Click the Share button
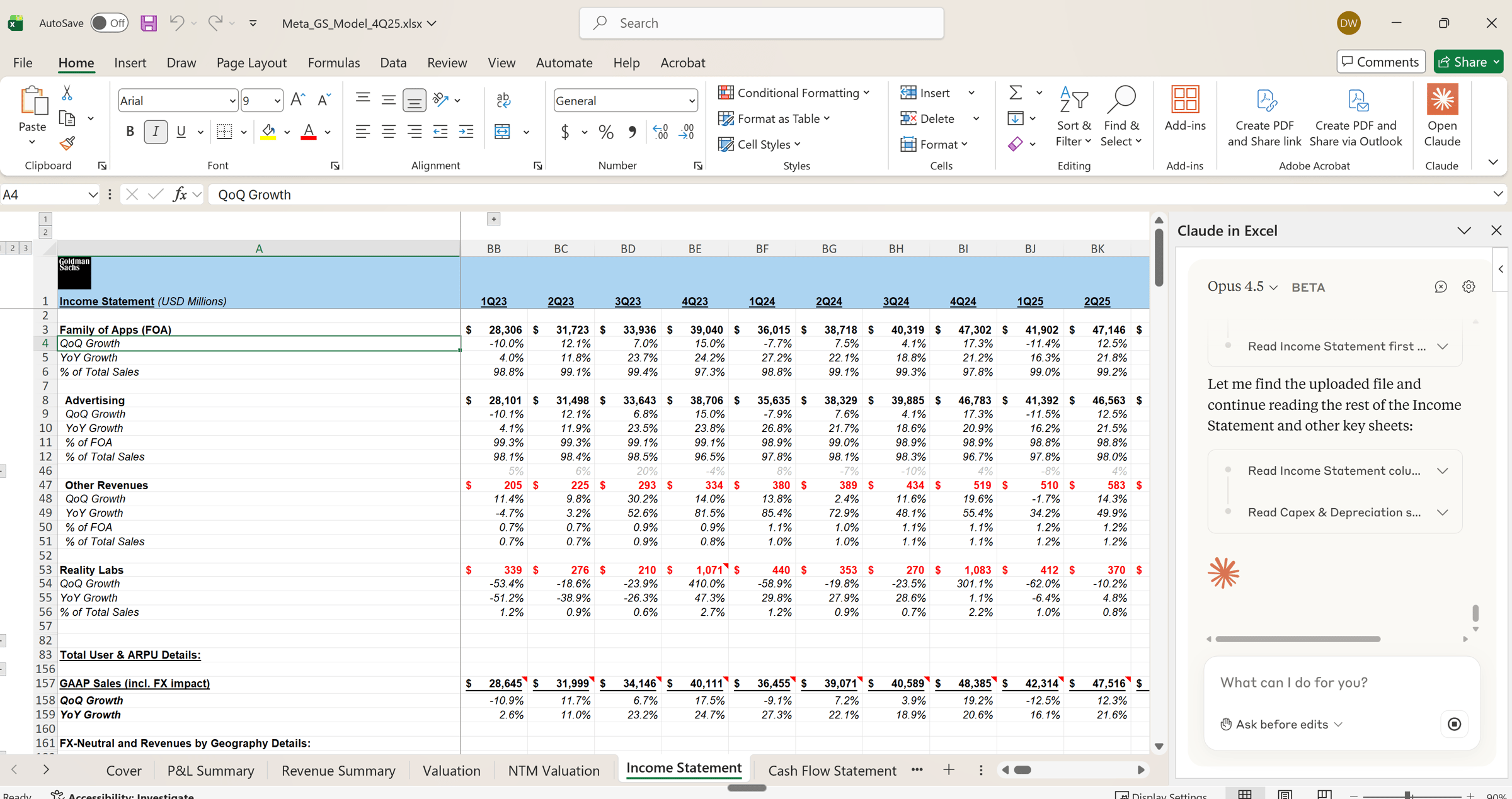The image size is (1512, 799). [x=1469, y=62]
